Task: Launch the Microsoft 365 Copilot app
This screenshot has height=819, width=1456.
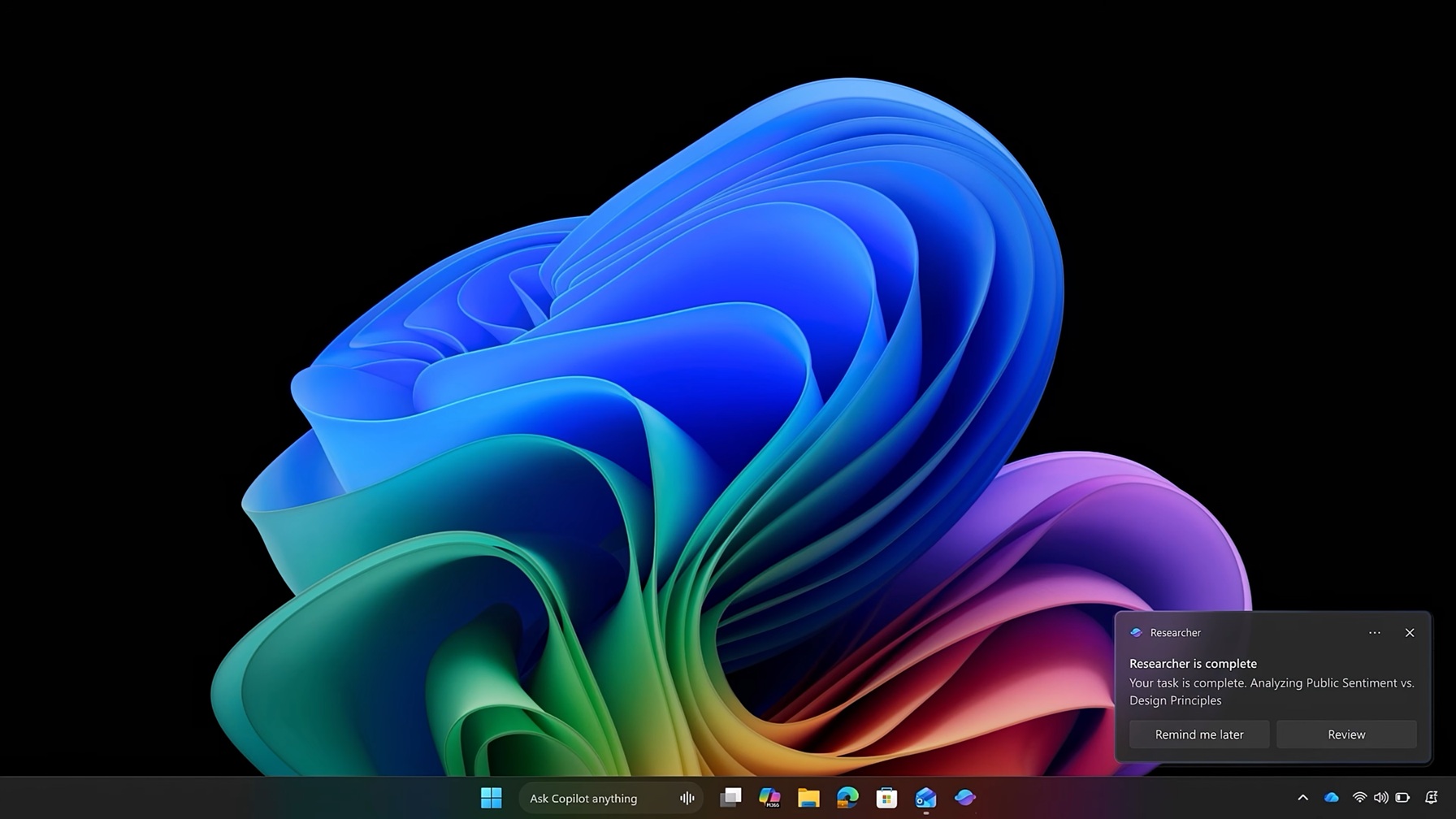Action: (769, 798)
